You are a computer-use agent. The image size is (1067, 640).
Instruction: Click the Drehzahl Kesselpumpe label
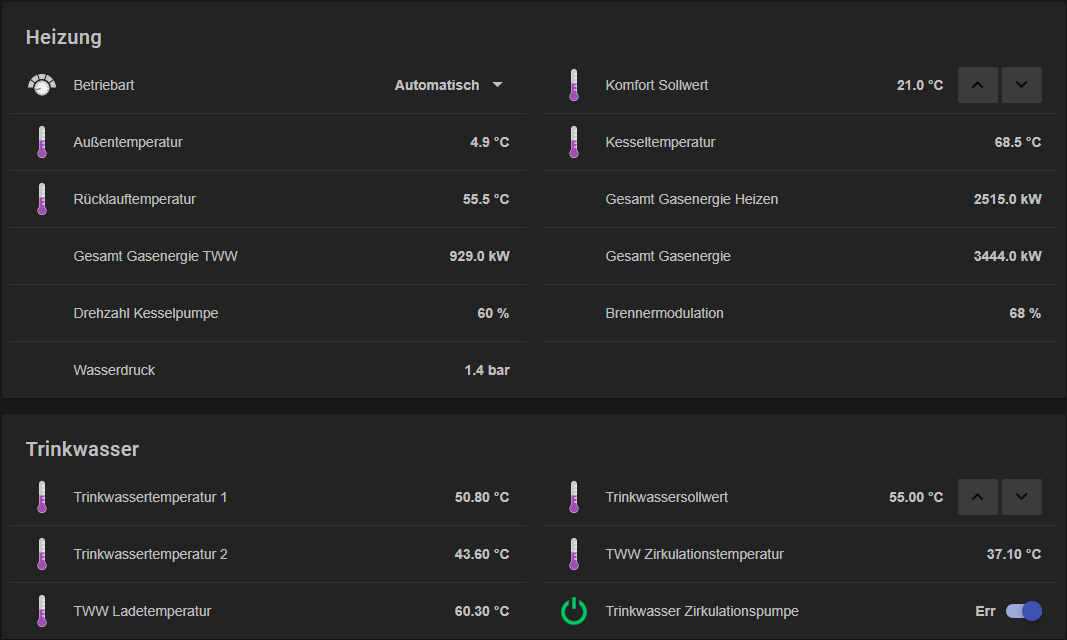(146, 313)
